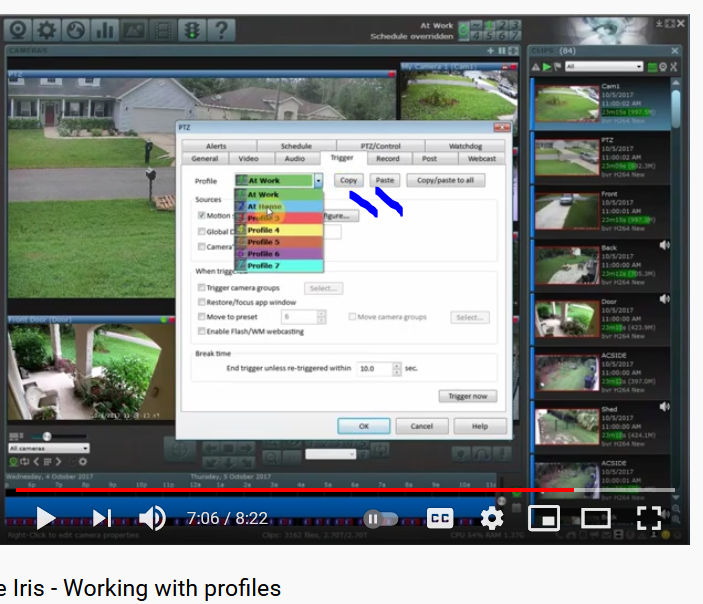
Task: Enter full screen mode
Action: [x=649, y=518]
